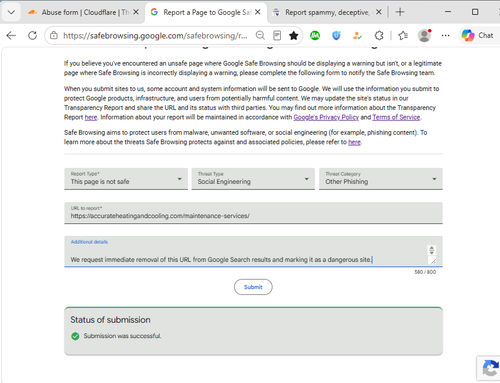This screenshot has width=500, height=383.
Task: Open the tab search chevron button
Action: click(11, 12)
